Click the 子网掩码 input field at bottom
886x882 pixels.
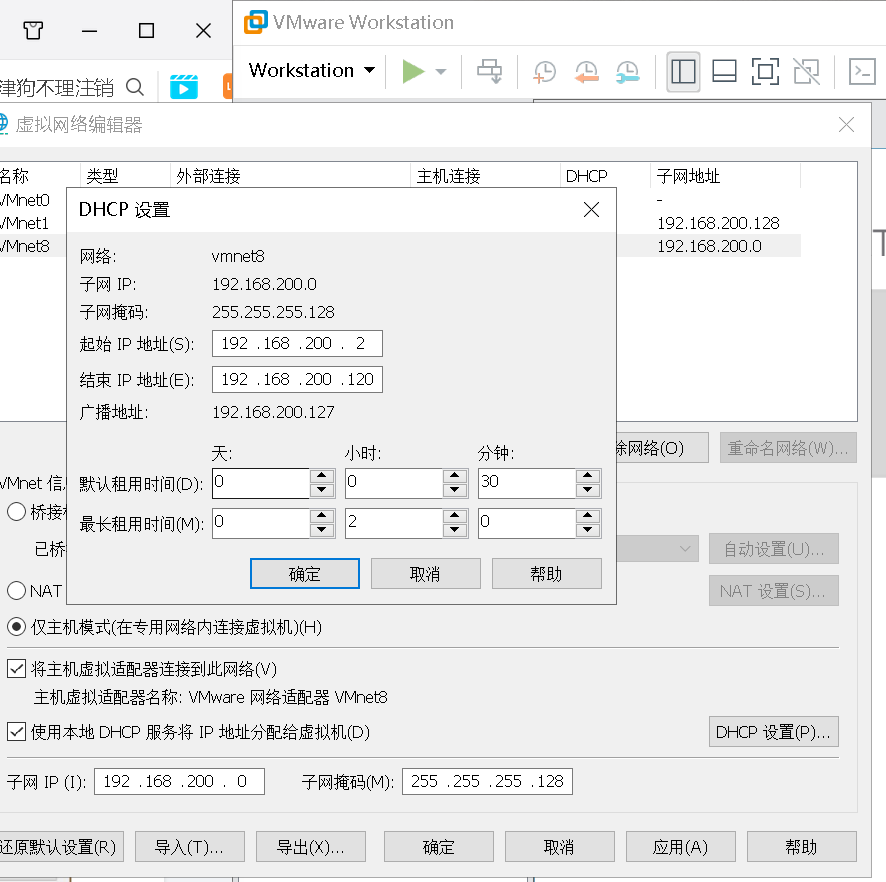pos(487,781)
